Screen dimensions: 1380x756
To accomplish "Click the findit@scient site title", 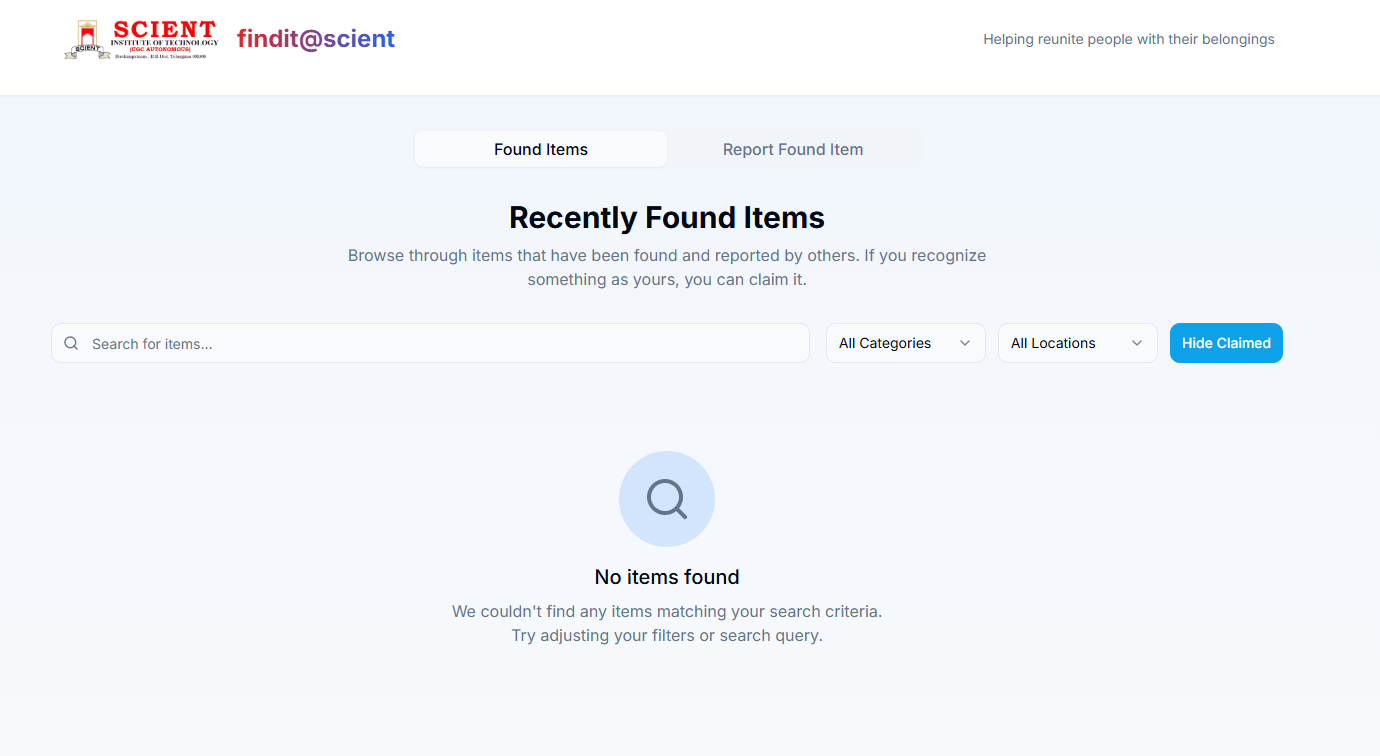I will click(316, 39).
